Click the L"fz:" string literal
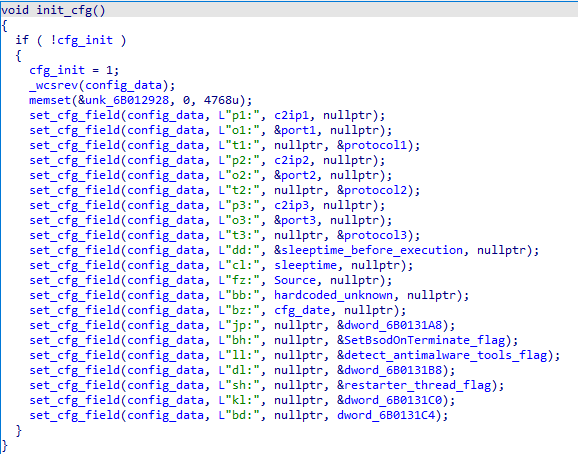Image resolution: width=578 pixels, height=454 pixels. click(239, 280)
